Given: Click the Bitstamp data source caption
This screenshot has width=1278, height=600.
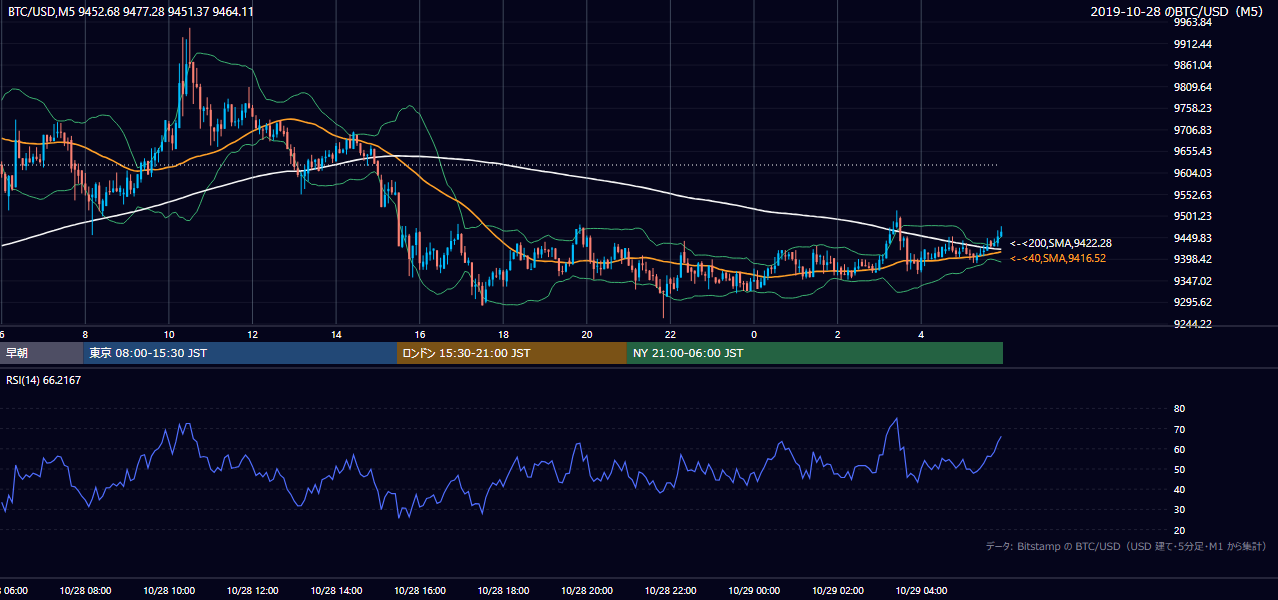Looking at the screenshot, I should 1126,546.
